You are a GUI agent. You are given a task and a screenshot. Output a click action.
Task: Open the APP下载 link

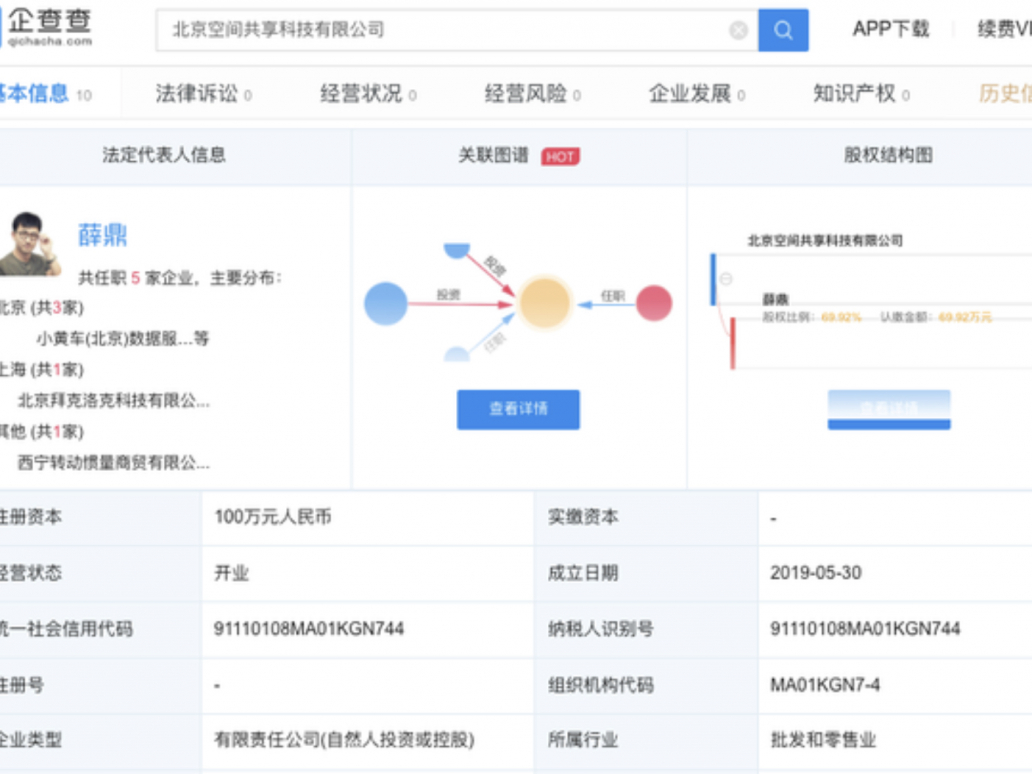click(891, 29)
